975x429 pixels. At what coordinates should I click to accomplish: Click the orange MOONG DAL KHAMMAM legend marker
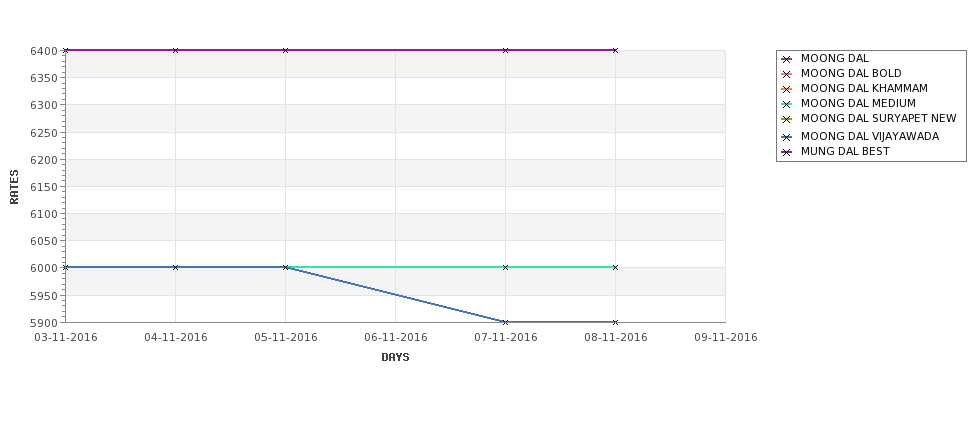[x=787, y=89]
